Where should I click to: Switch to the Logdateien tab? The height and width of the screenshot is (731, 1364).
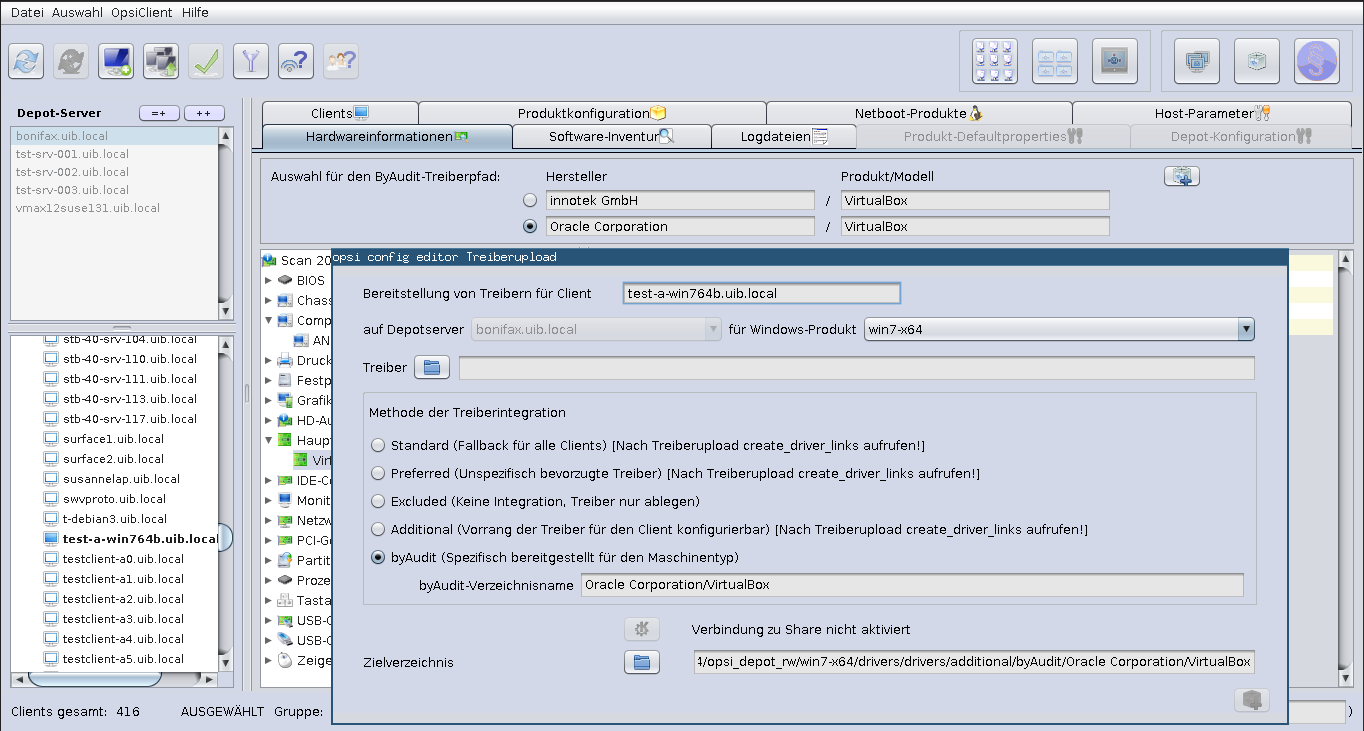point(784,136)
